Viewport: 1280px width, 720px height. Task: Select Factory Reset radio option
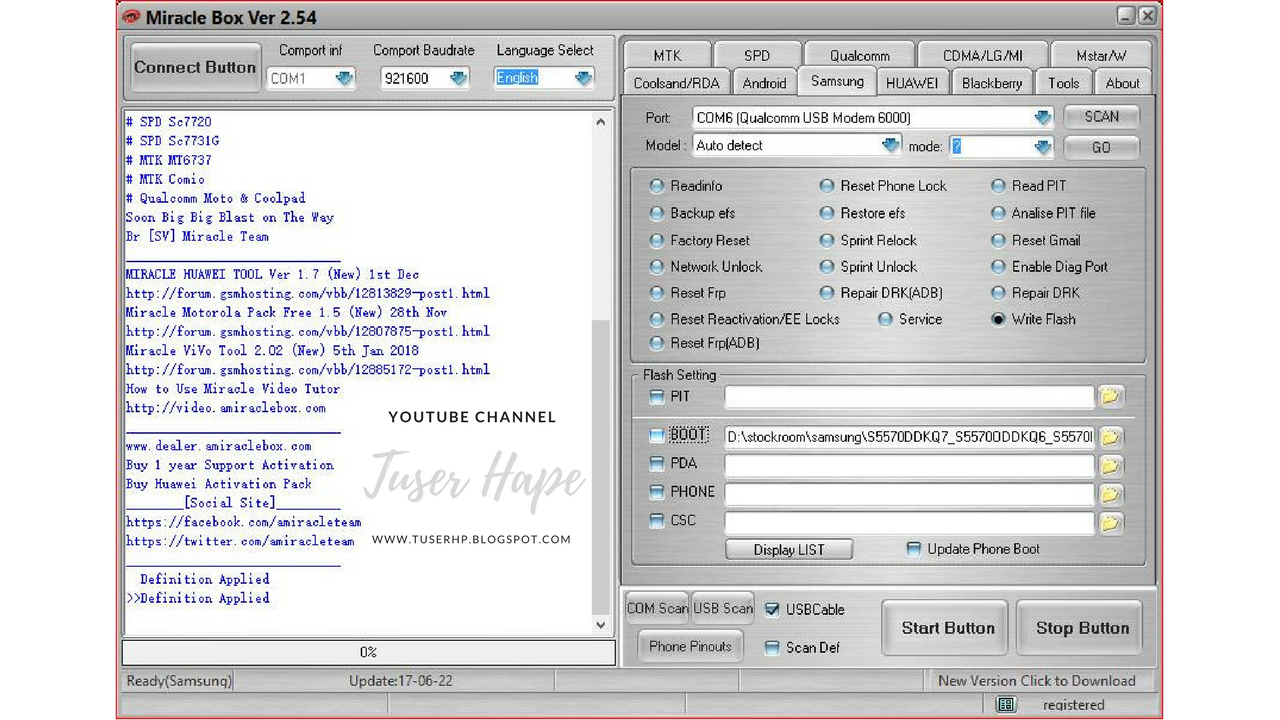pyautogui.click(x=657, y=240)
